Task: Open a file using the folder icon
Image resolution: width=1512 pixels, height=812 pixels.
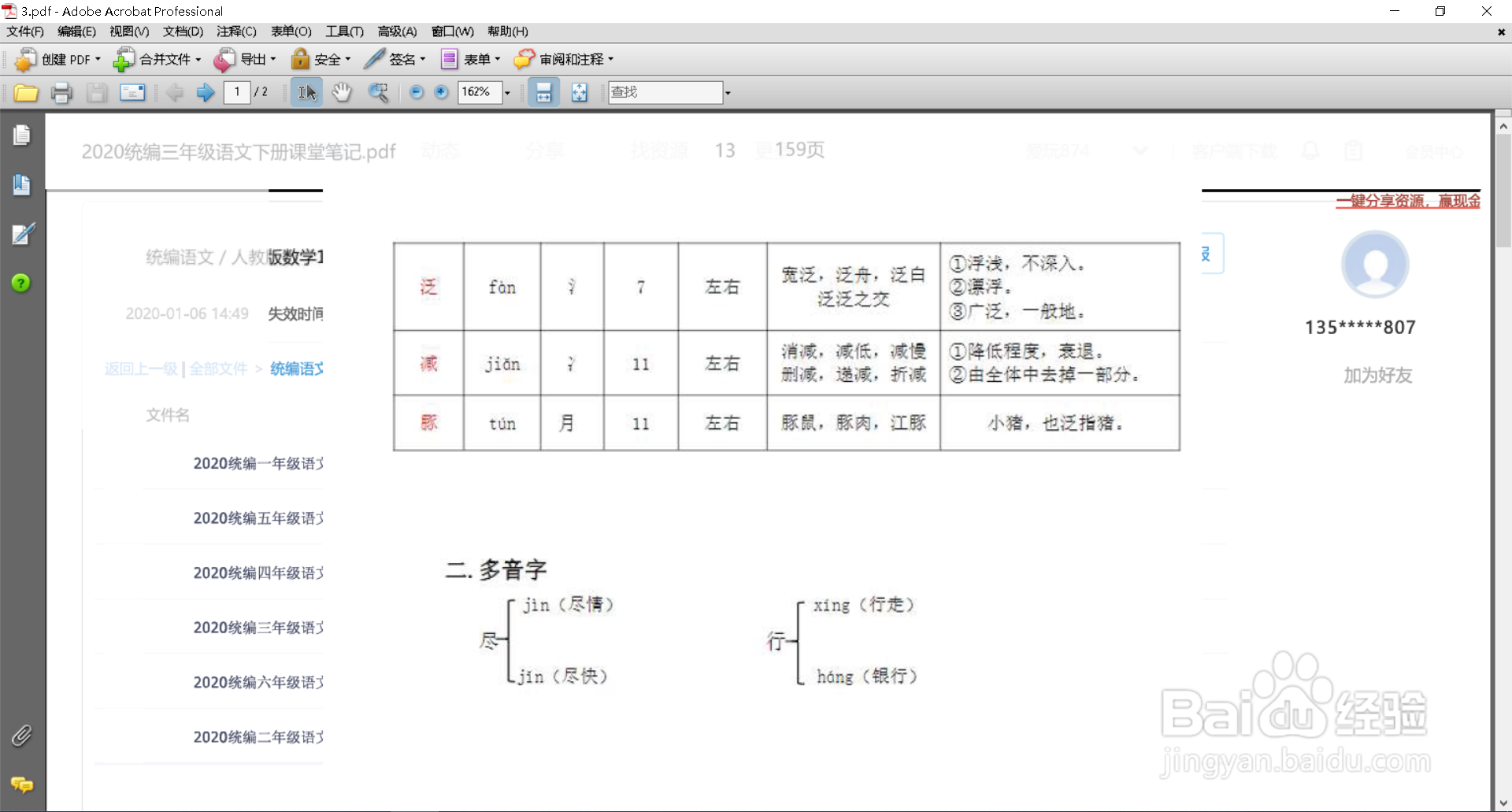Action: click(26, 92)
